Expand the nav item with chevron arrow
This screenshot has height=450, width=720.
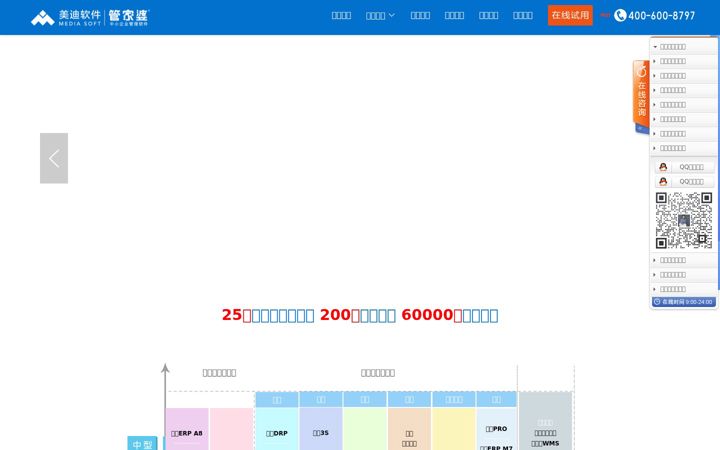pyautogui.click(x=380, y=16)
